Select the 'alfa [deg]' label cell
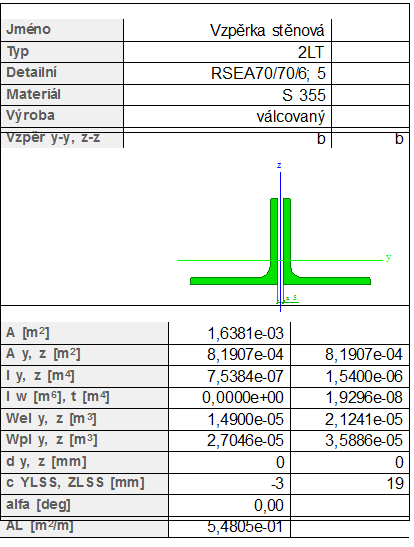The height and width of the screenshot is (547, 414). tap(85, 505)
